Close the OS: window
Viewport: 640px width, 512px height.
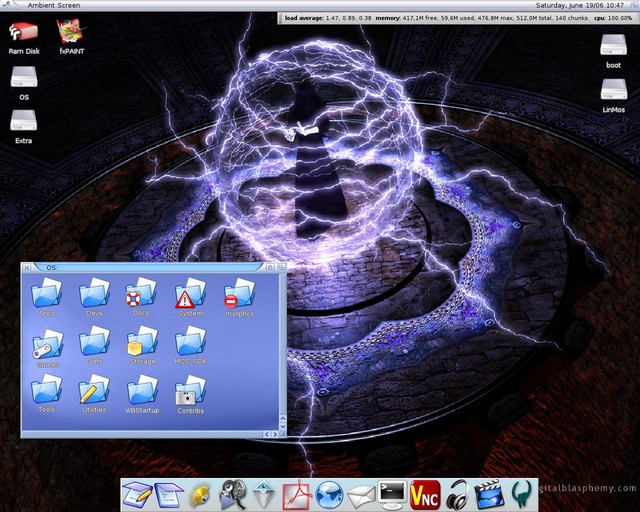click(27, 267)
